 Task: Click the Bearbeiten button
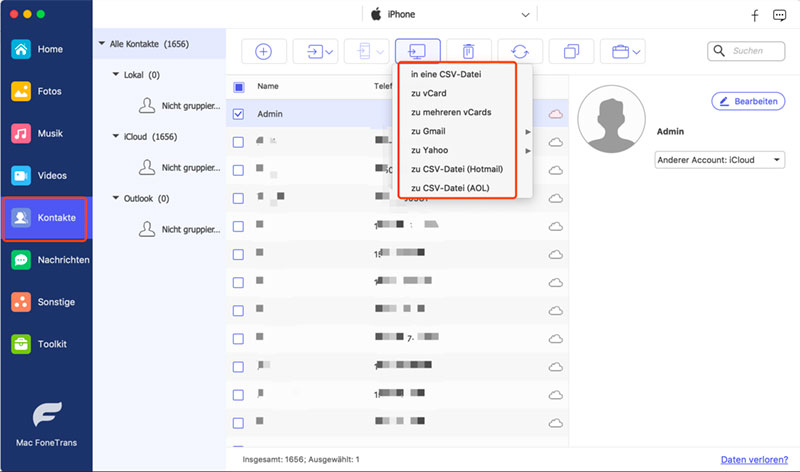click(x=748, y=101)
